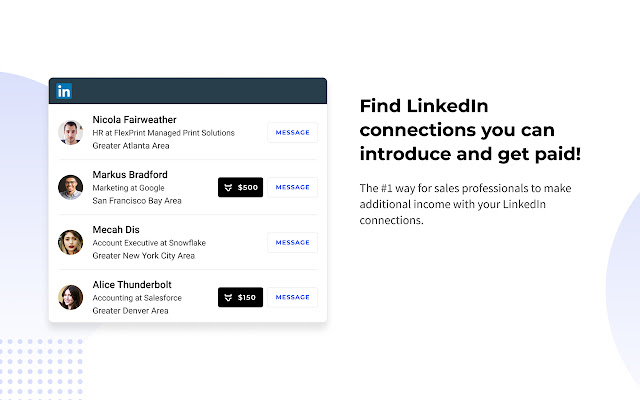Viewport: 640px width, 400px height.
Task: Click the $150 reward badge
Action: [240, 297]
